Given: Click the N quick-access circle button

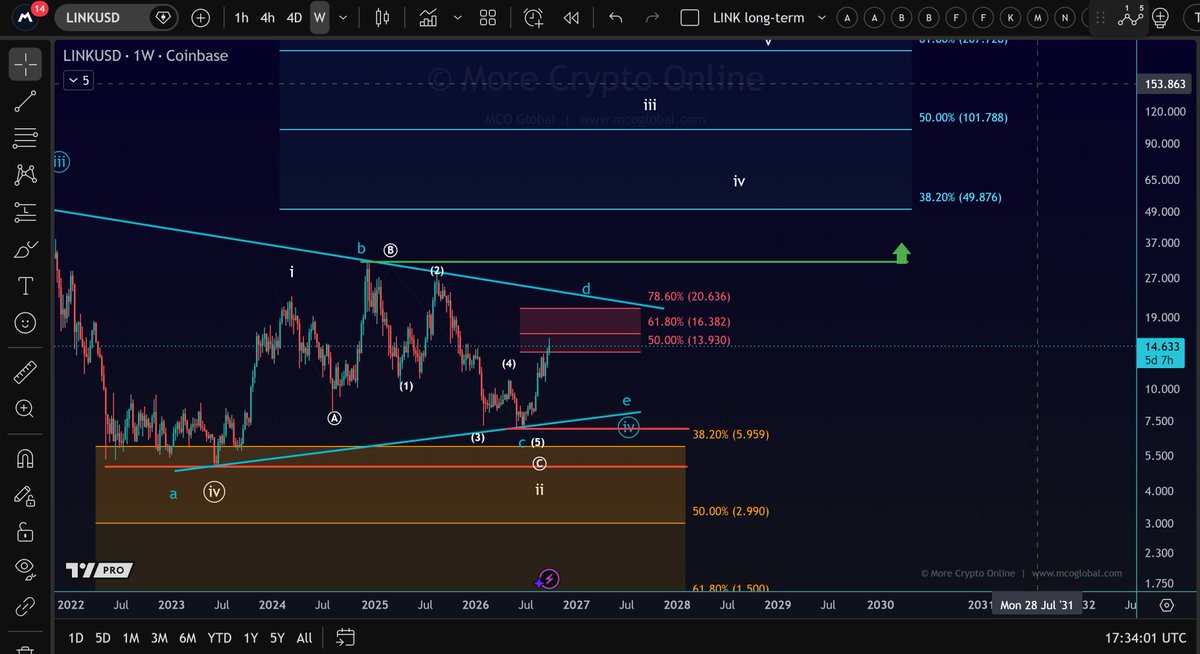Looking at the screenshot, I should click(x=1065, y=17).
